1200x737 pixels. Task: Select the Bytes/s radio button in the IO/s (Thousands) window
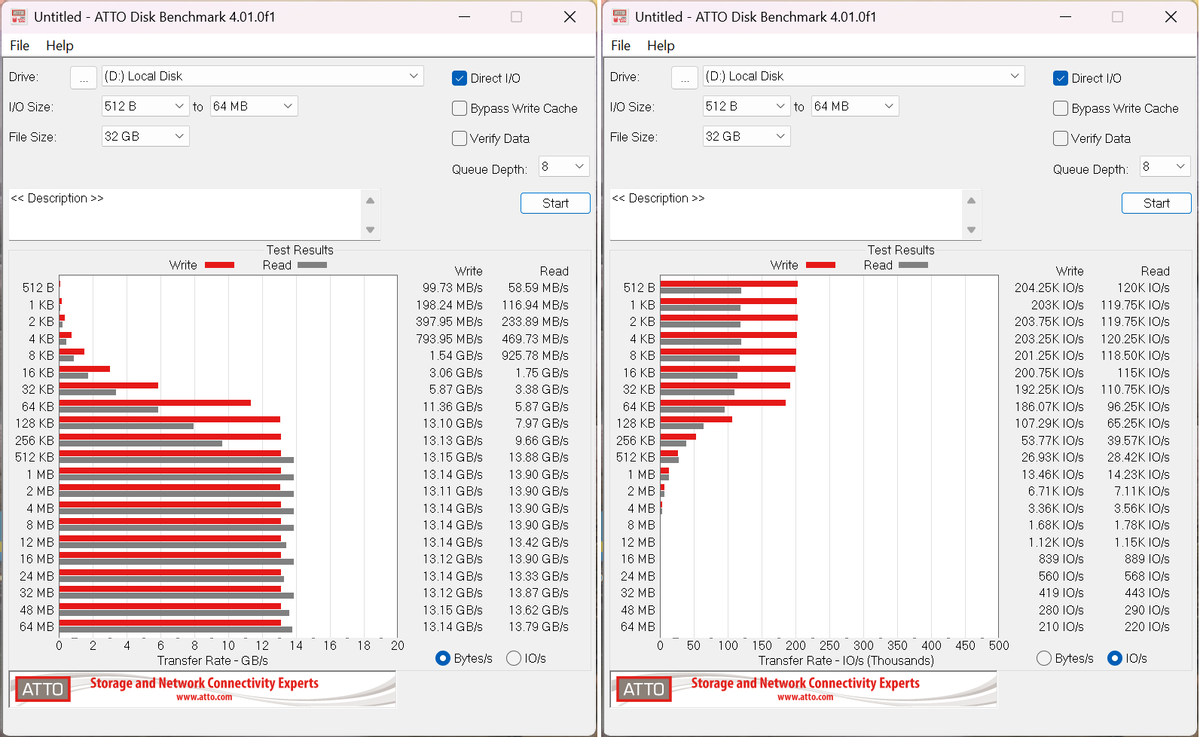tap(1044, 658)
